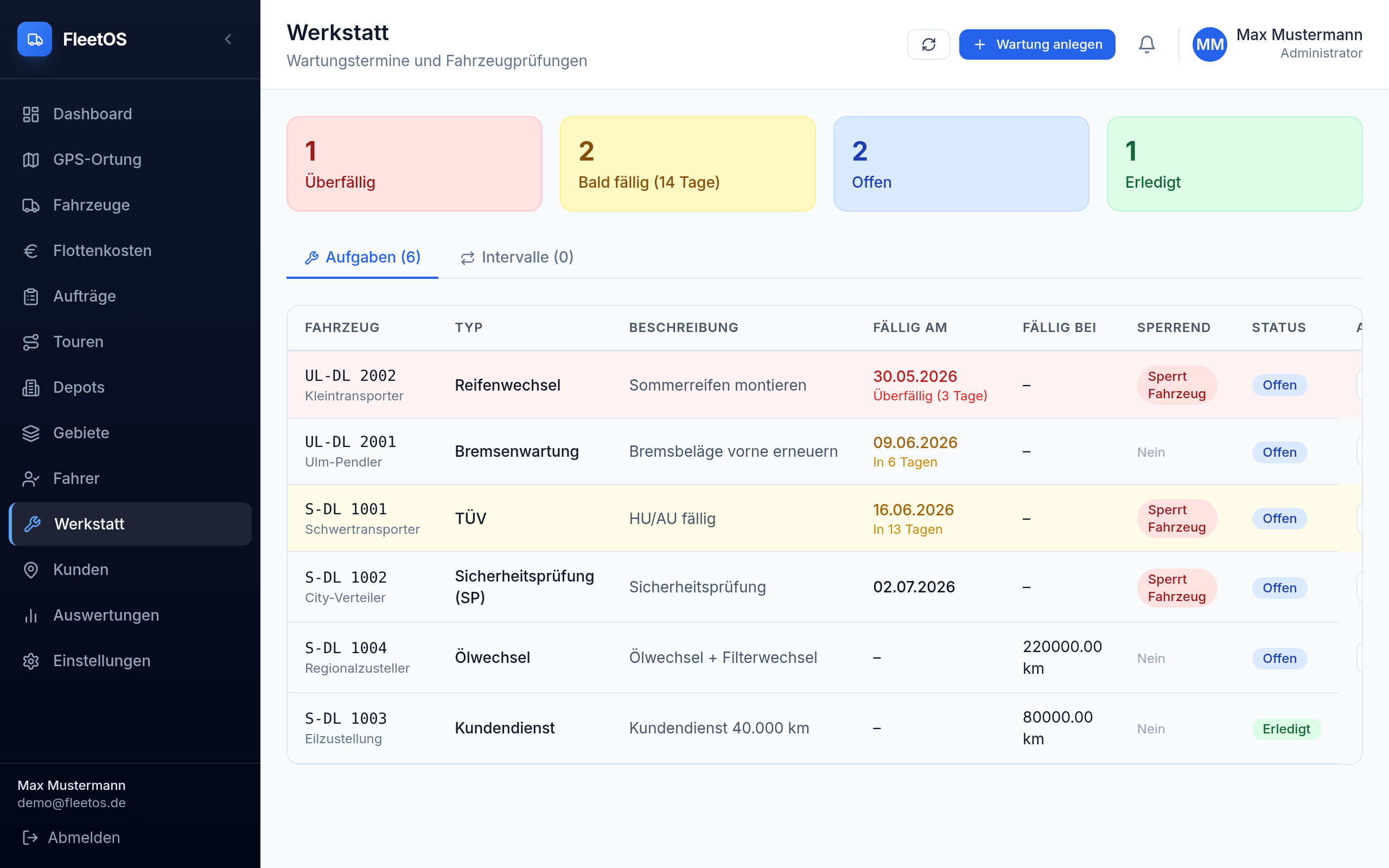Click the repeat icon on Intervalle tab
The image size is (1389, 868).
coord(467,258)
